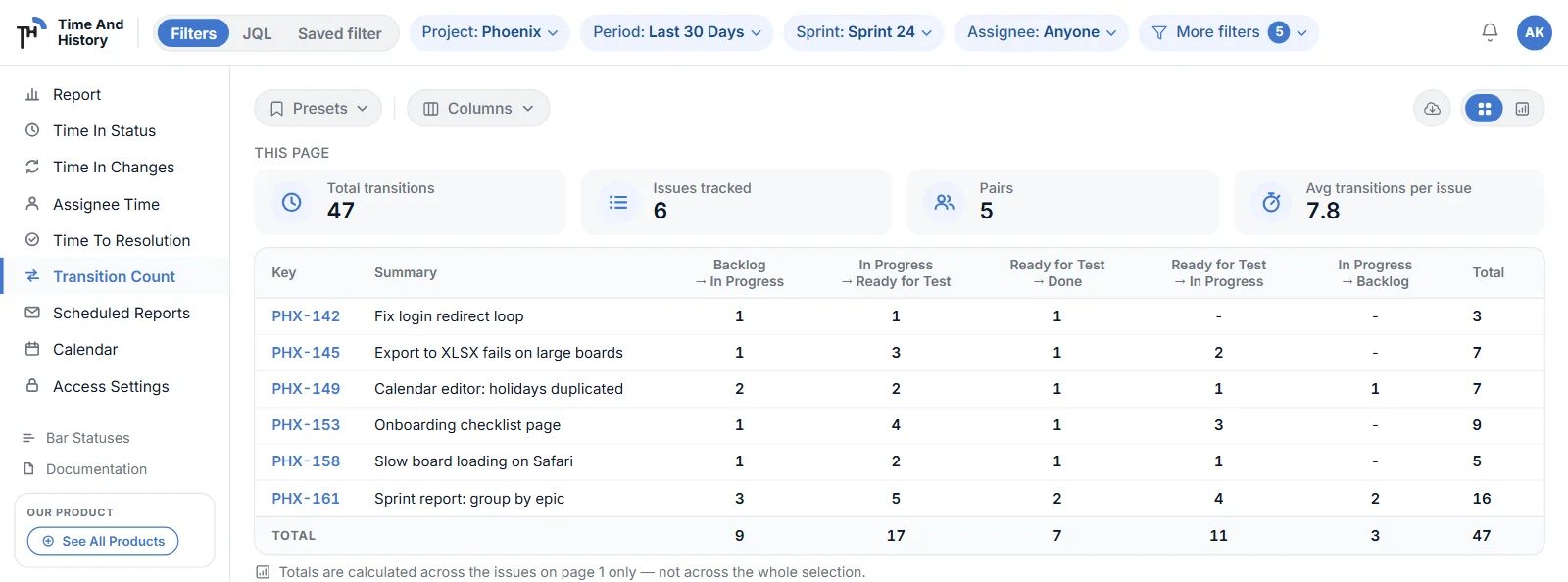The height and width of the screenshot is (582, 1568).
Task: Open issue PHX-161 link
Action: coord(306,499)
